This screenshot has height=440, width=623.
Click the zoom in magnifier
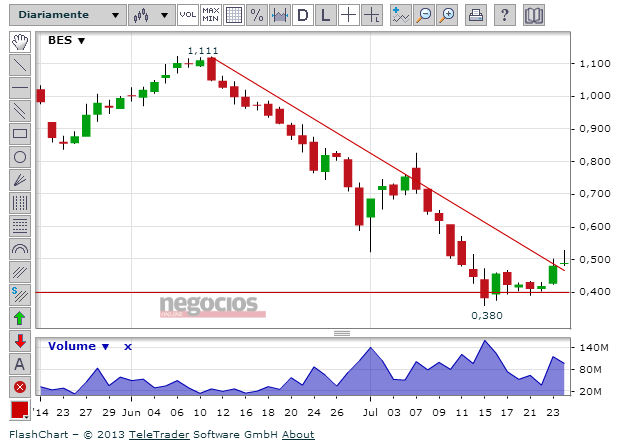tap(447, 15)
